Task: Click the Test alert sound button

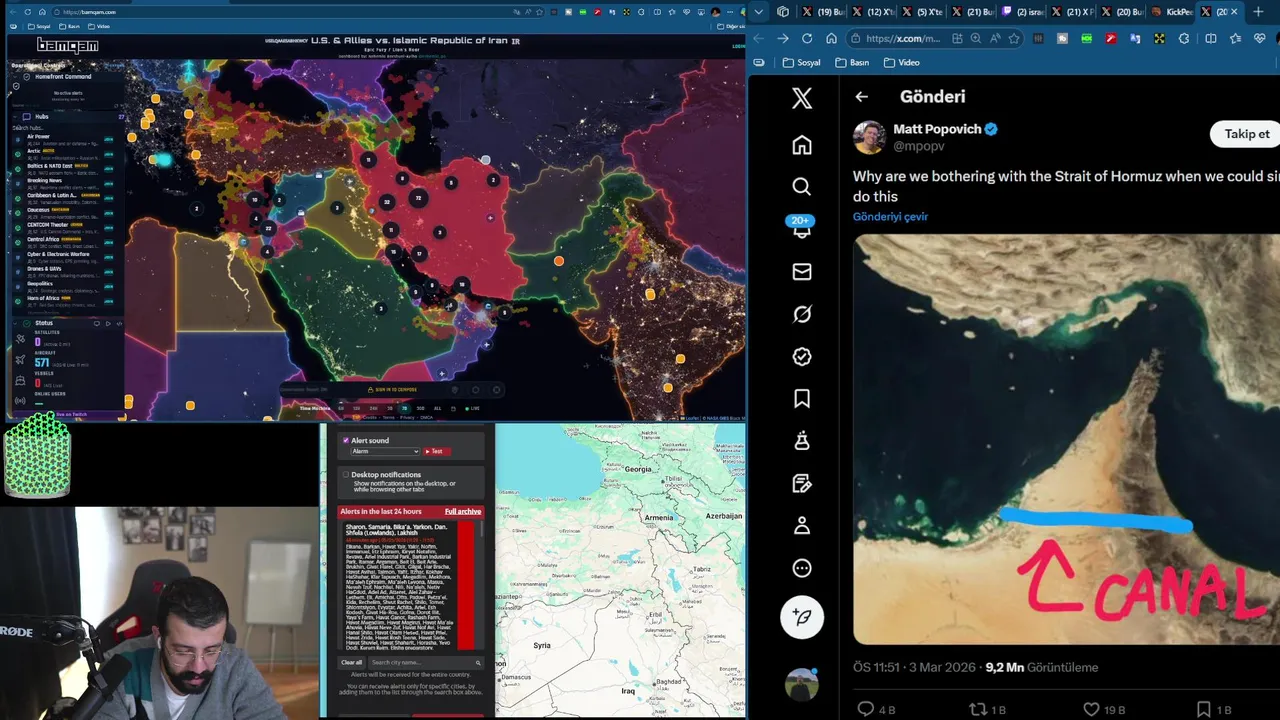Action: 436,451
